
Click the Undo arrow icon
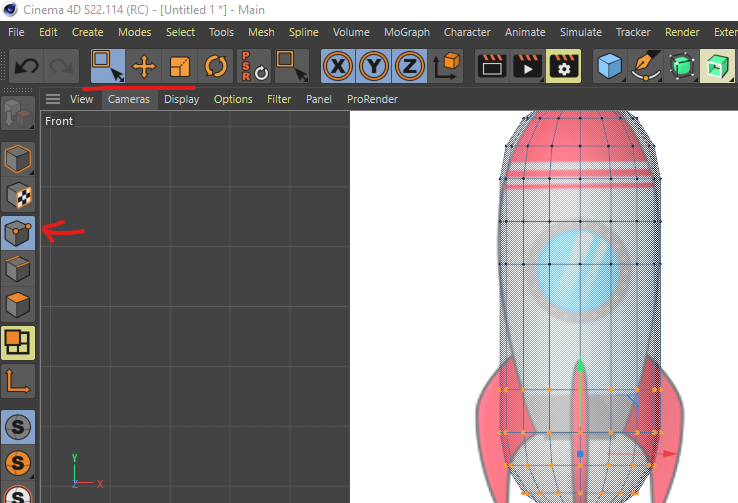27,66
